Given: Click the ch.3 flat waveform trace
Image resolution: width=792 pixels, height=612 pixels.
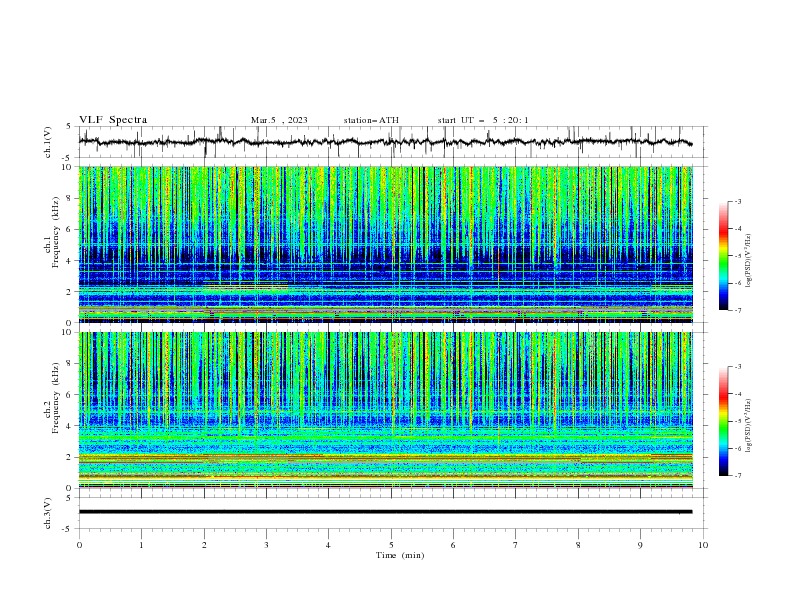Looking at the screenshot, I should coord(385,512).
